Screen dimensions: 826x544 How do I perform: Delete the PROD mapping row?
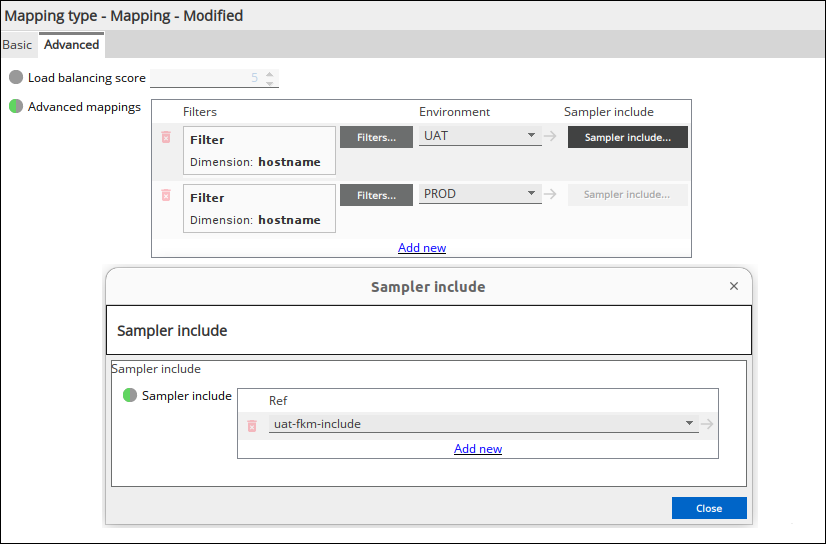pos(166,195)
